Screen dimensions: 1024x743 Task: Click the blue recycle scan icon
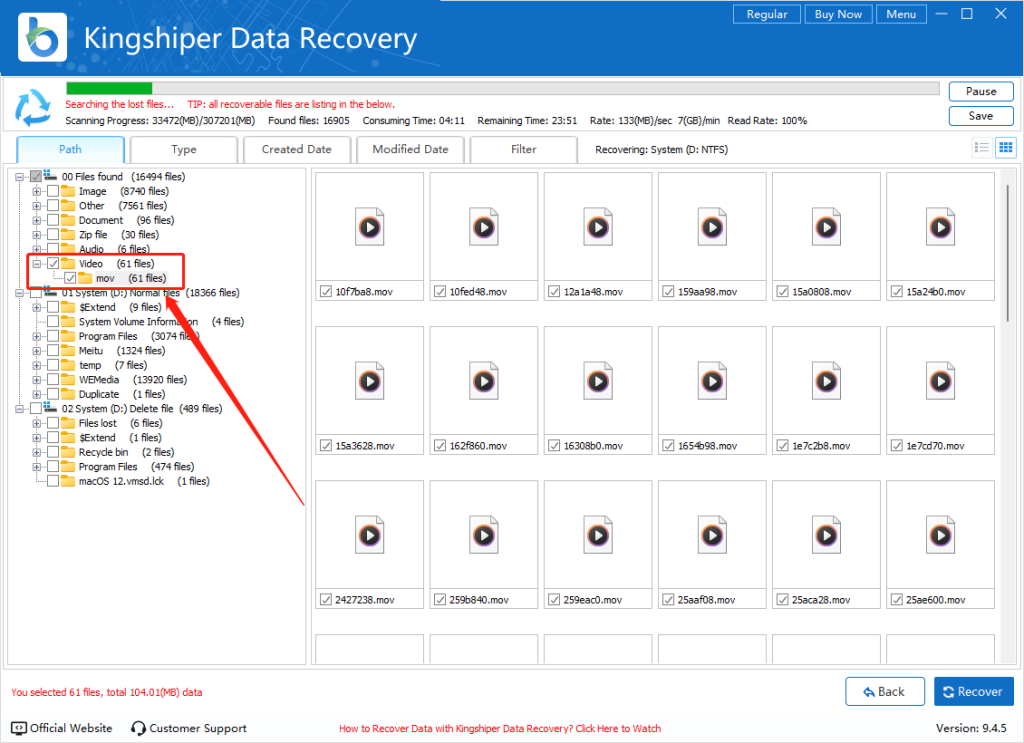click(36, 106)
